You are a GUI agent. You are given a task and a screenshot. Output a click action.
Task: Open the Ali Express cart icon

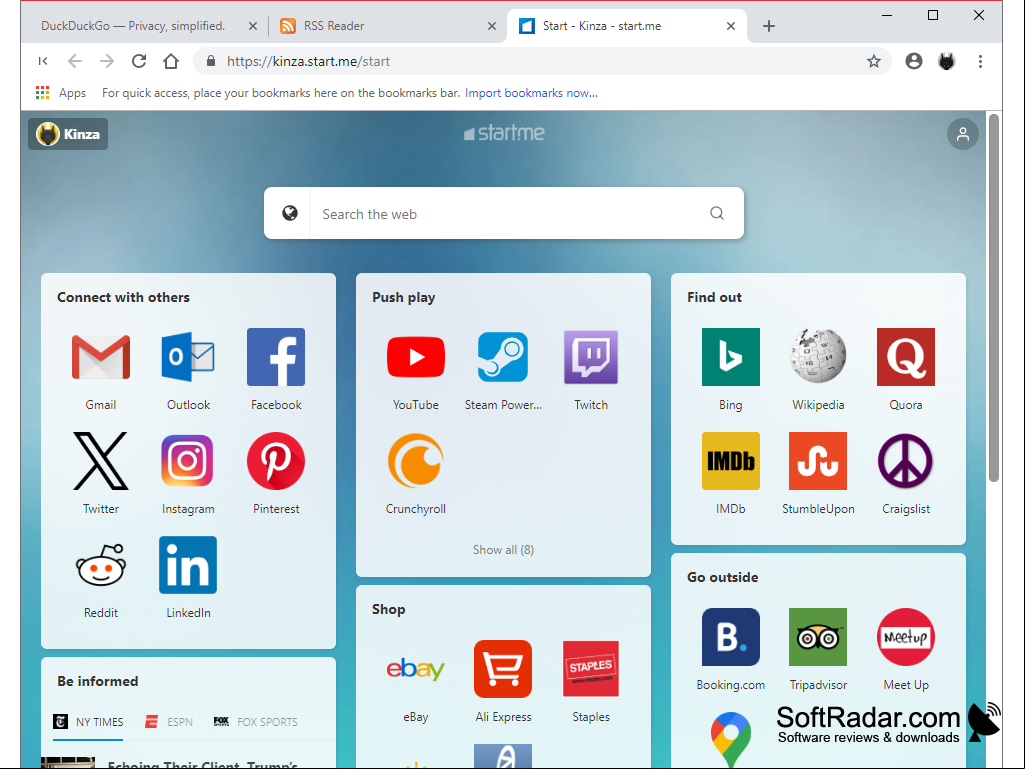[x=503, y=669]
